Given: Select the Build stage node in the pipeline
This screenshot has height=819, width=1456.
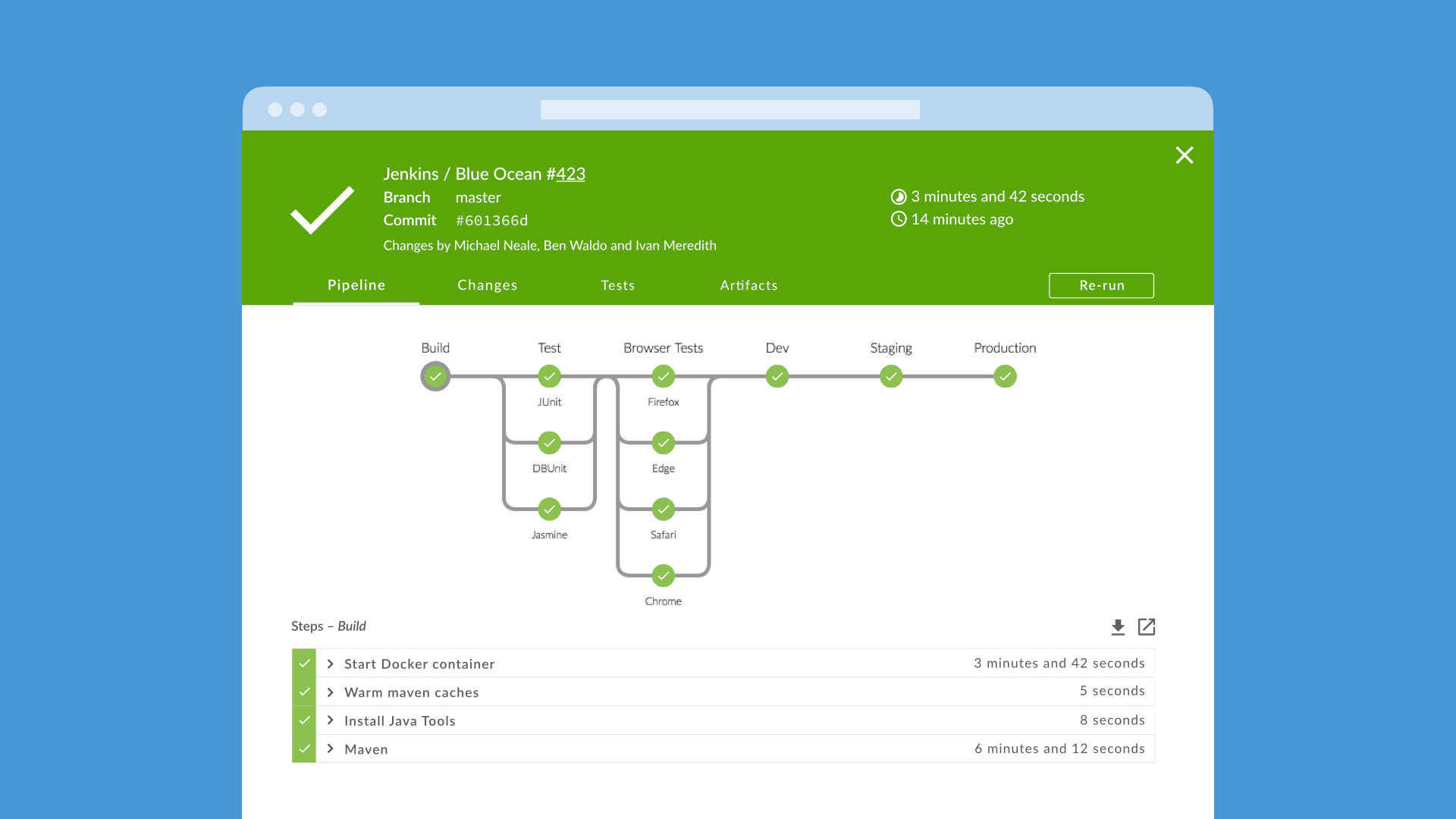Looking at the screenshot, I should [435, 376].
